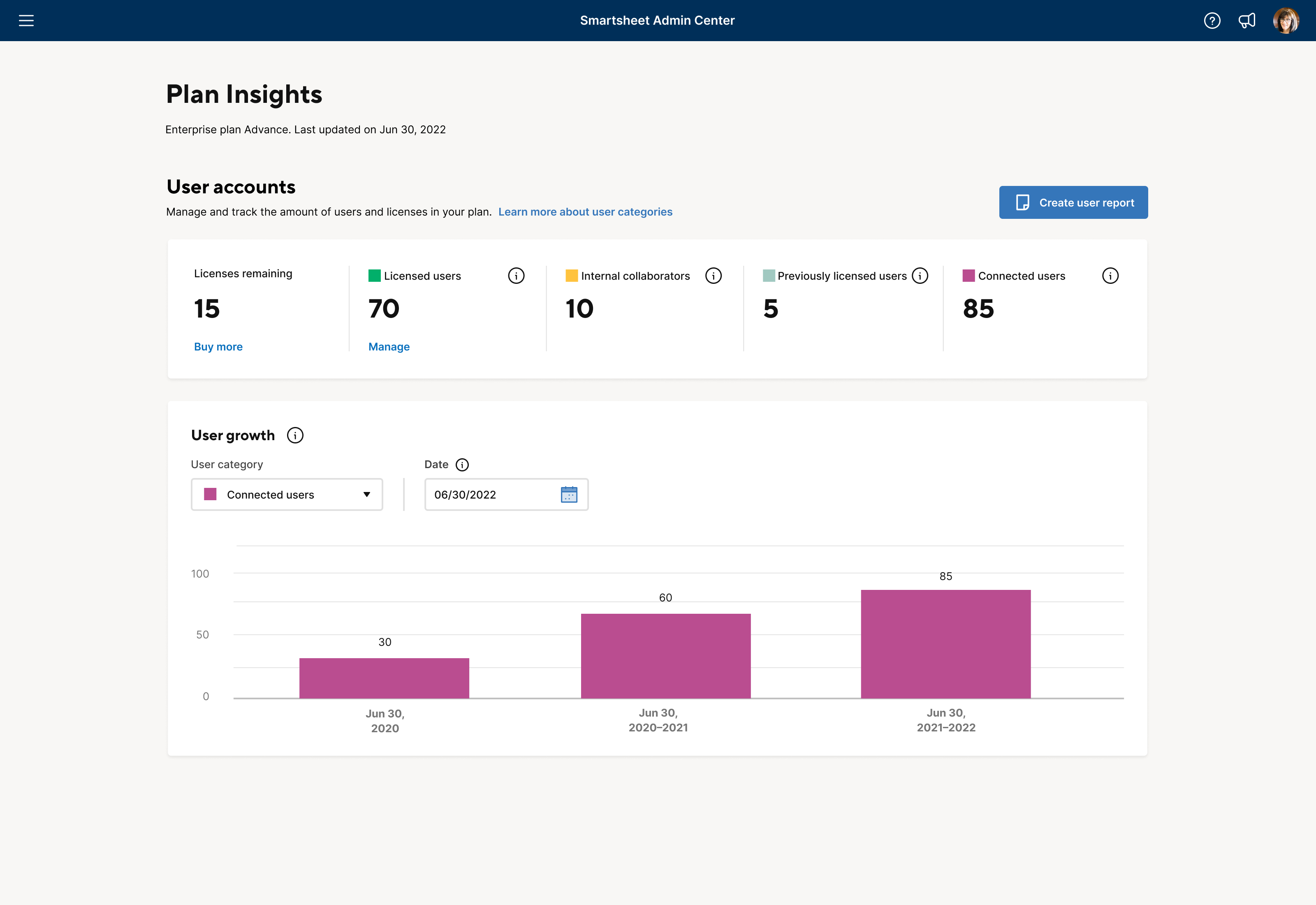
Task: Click the Create user report button
Action: tap(1074, 202)
